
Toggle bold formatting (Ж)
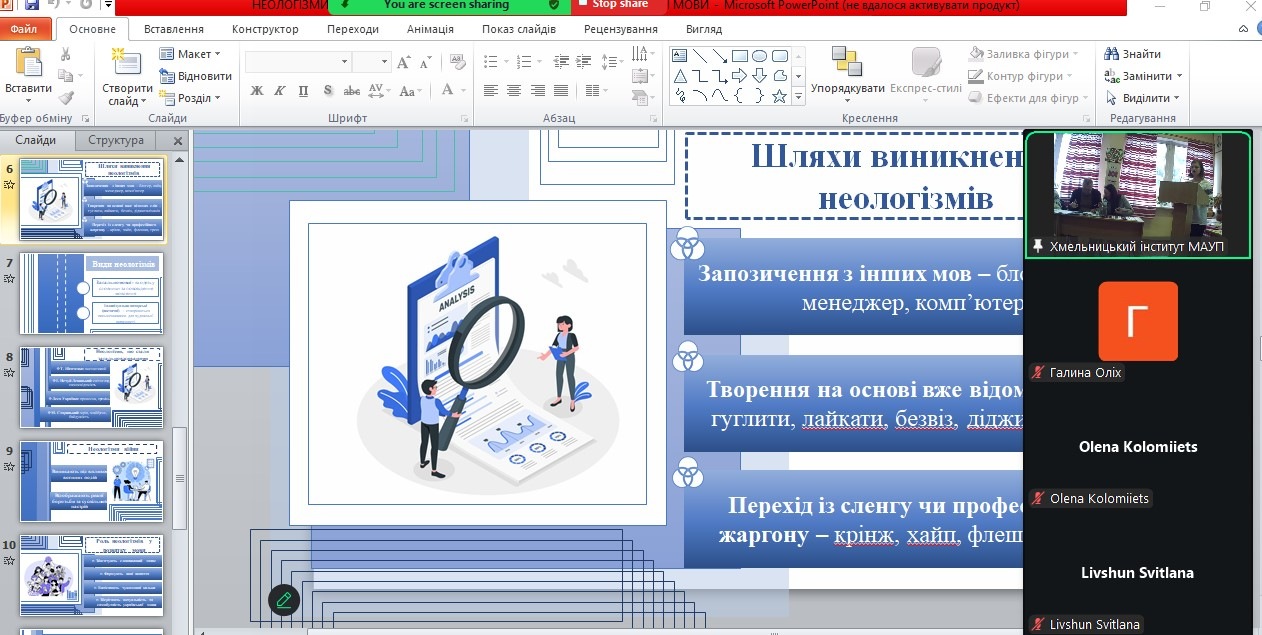click(x=257, y=91)
